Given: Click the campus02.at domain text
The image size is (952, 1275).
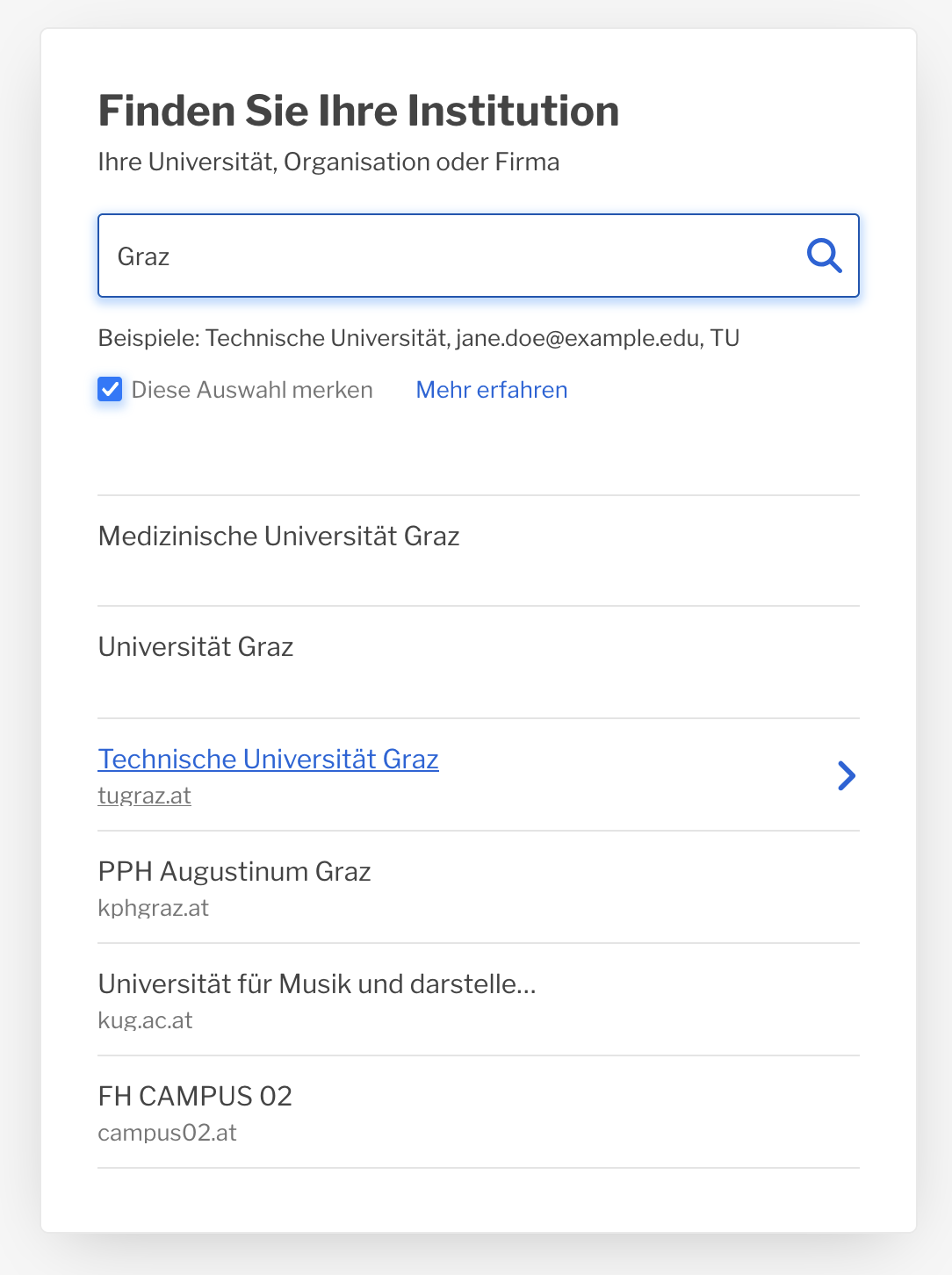Looking at the screenshot, I should coord(168,1133).
